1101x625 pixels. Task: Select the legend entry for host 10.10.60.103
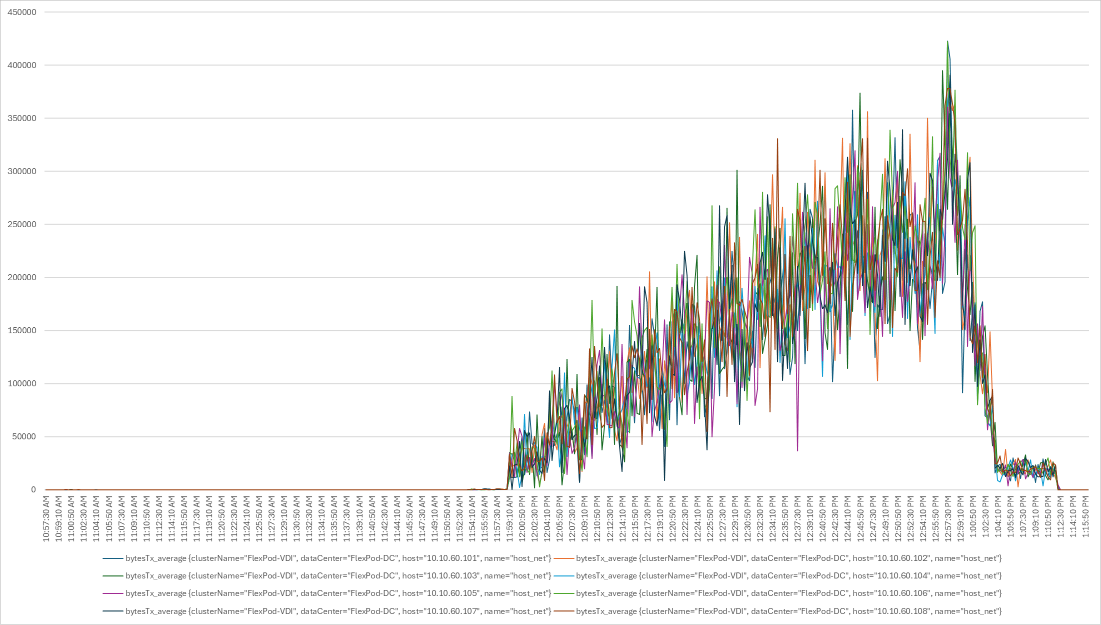coord(327,576)
